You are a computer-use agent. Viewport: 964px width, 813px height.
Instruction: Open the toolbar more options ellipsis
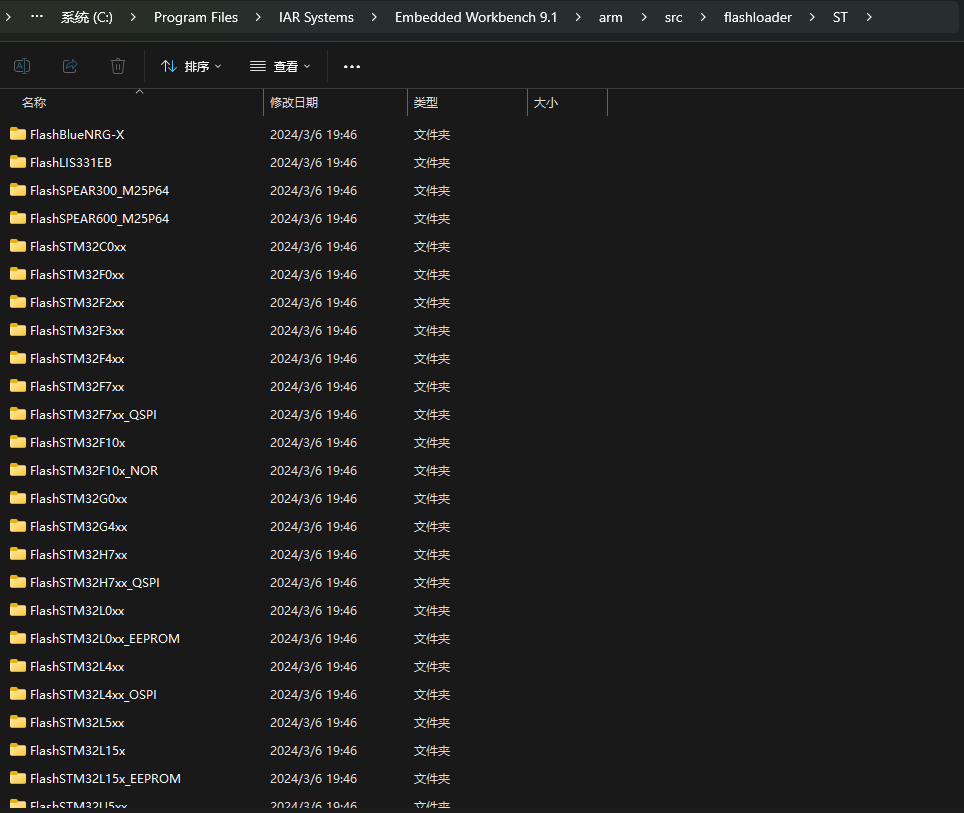point(352,66)
